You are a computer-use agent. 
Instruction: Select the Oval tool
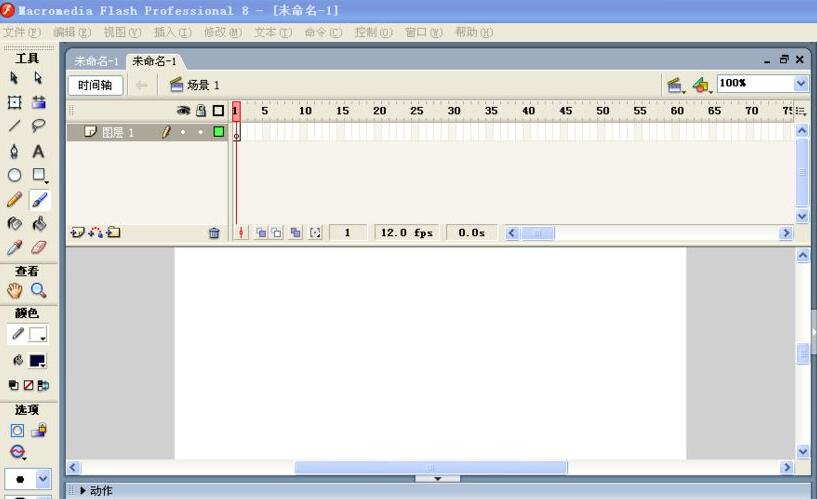pos(14,175)
